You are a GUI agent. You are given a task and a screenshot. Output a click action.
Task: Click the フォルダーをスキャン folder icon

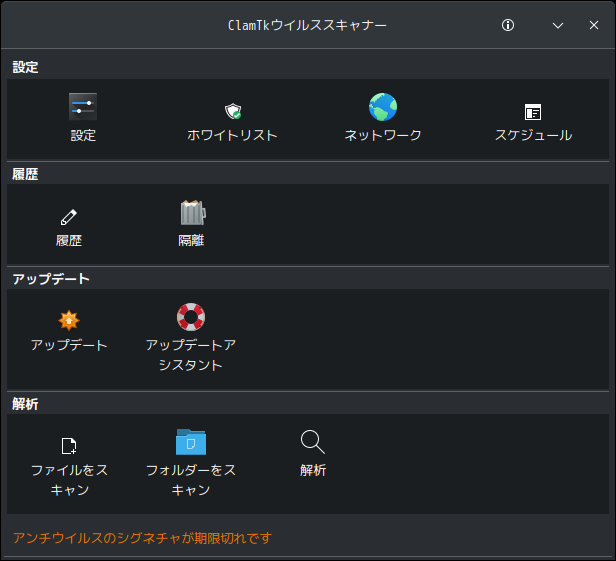pyautogui.click(x=191, y=442)
